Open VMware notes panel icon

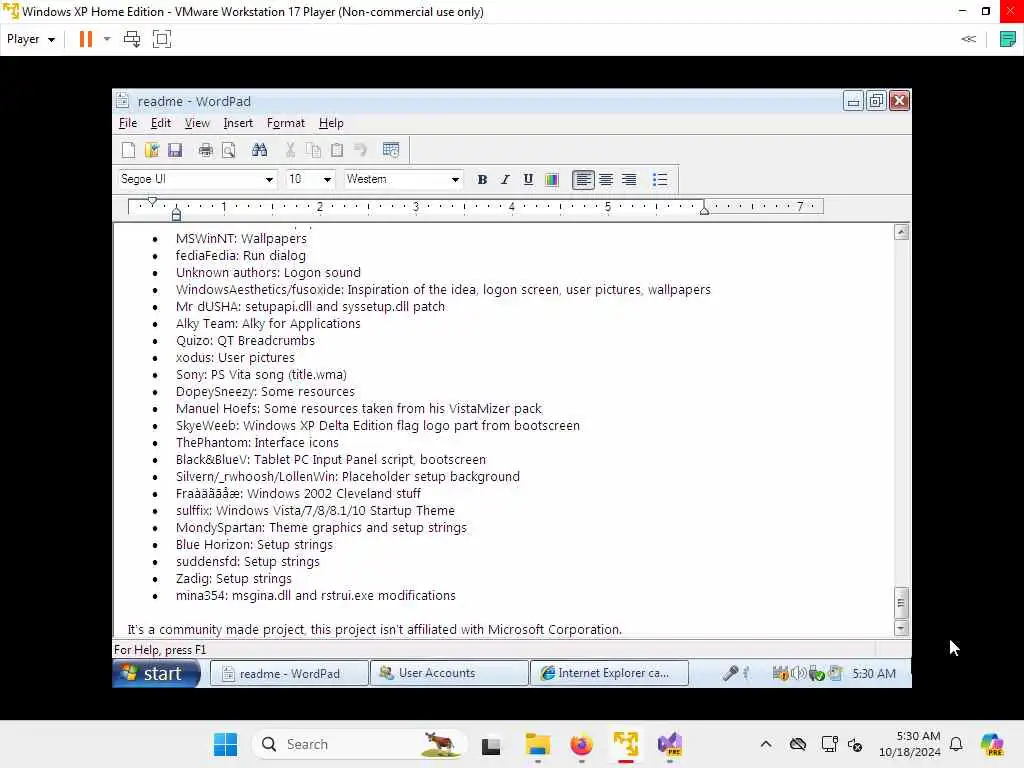point(1008,39)
